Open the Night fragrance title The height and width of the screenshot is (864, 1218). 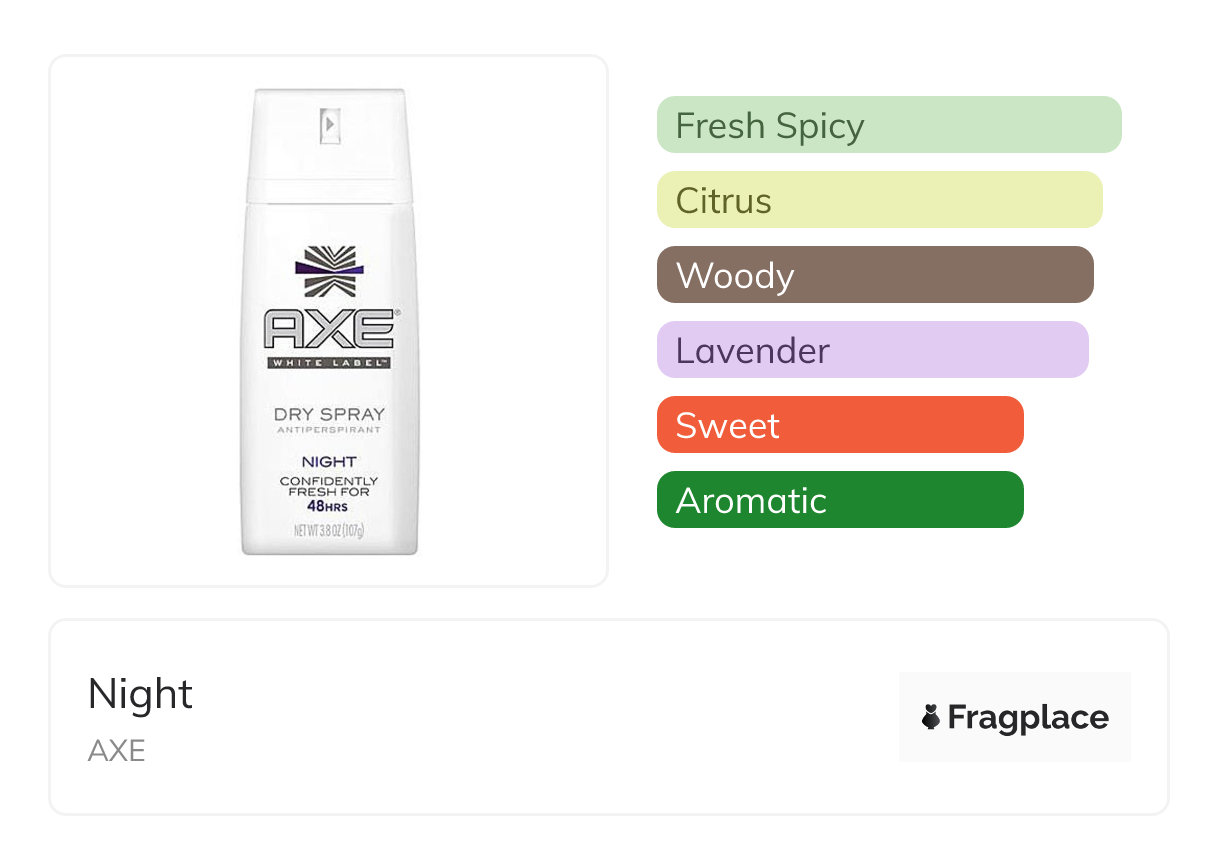click(x=140, y=694)
